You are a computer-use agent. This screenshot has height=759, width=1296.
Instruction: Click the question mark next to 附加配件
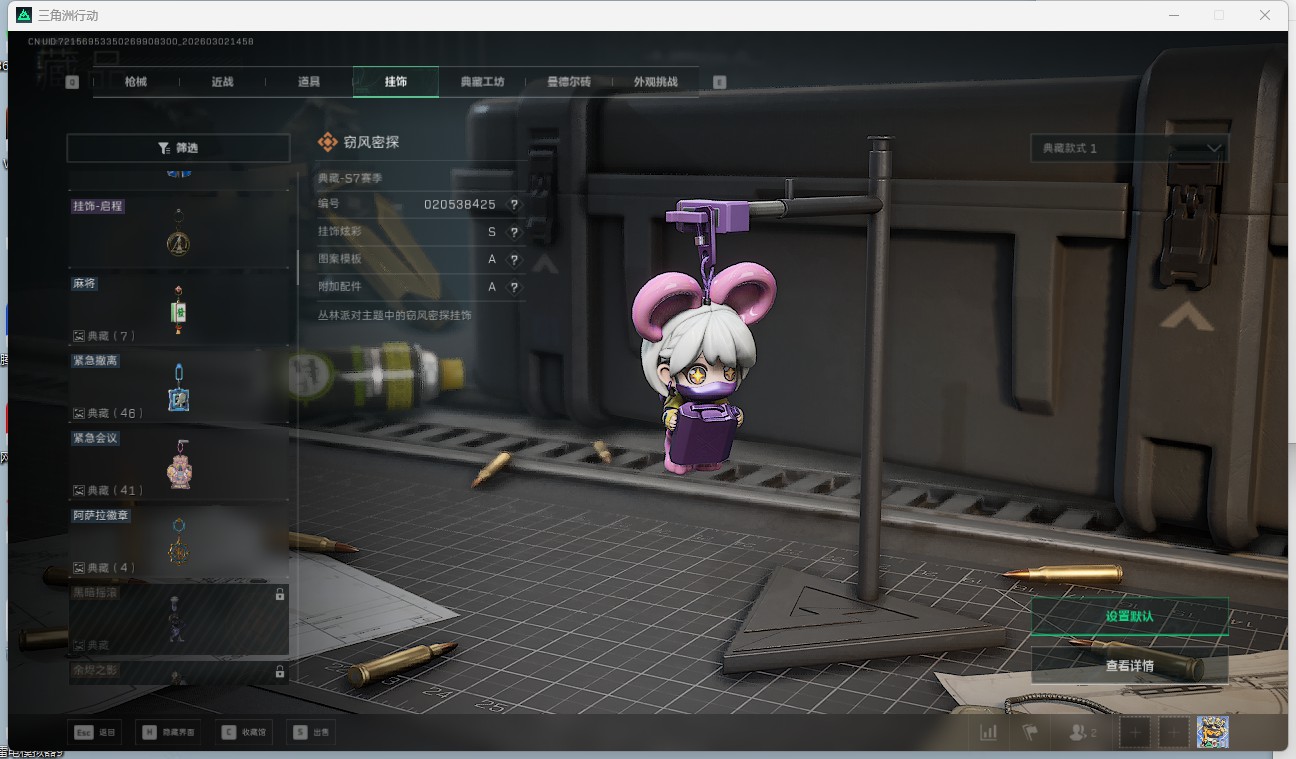[x=514, y=287]
